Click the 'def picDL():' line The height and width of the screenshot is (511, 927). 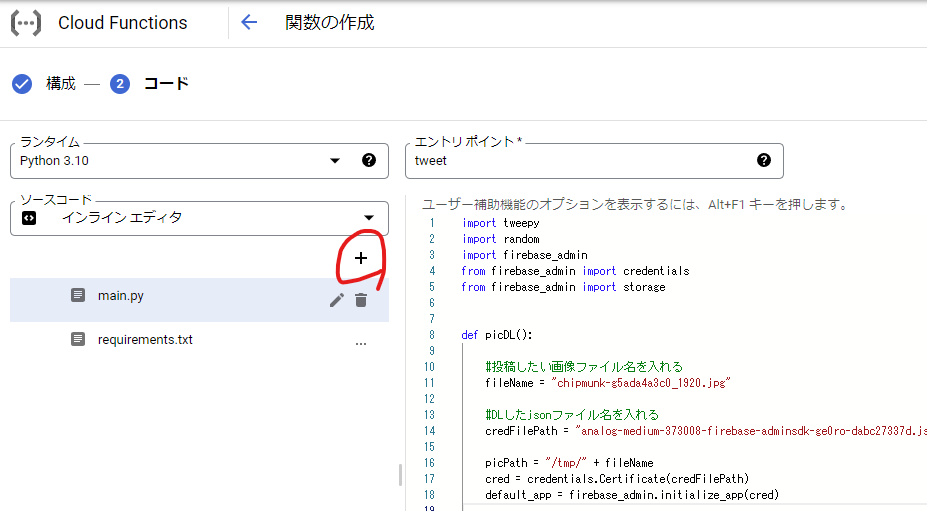(497, 335)
